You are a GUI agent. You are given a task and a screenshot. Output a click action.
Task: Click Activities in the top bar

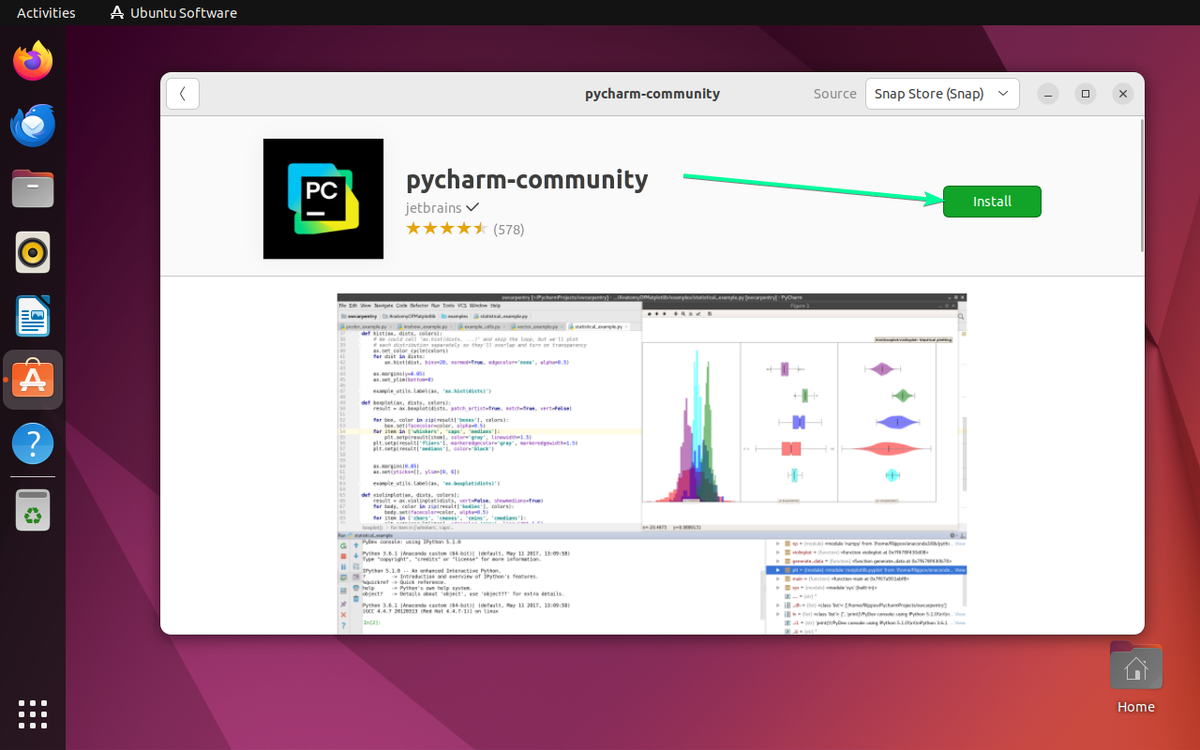(45, 12)
